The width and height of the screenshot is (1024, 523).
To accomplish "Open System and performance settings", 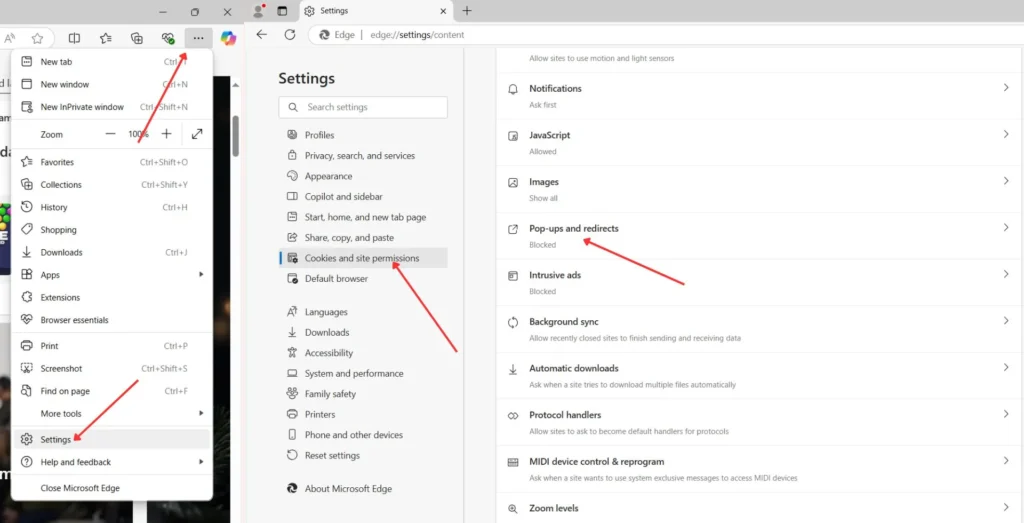I will tap(363, 373).
